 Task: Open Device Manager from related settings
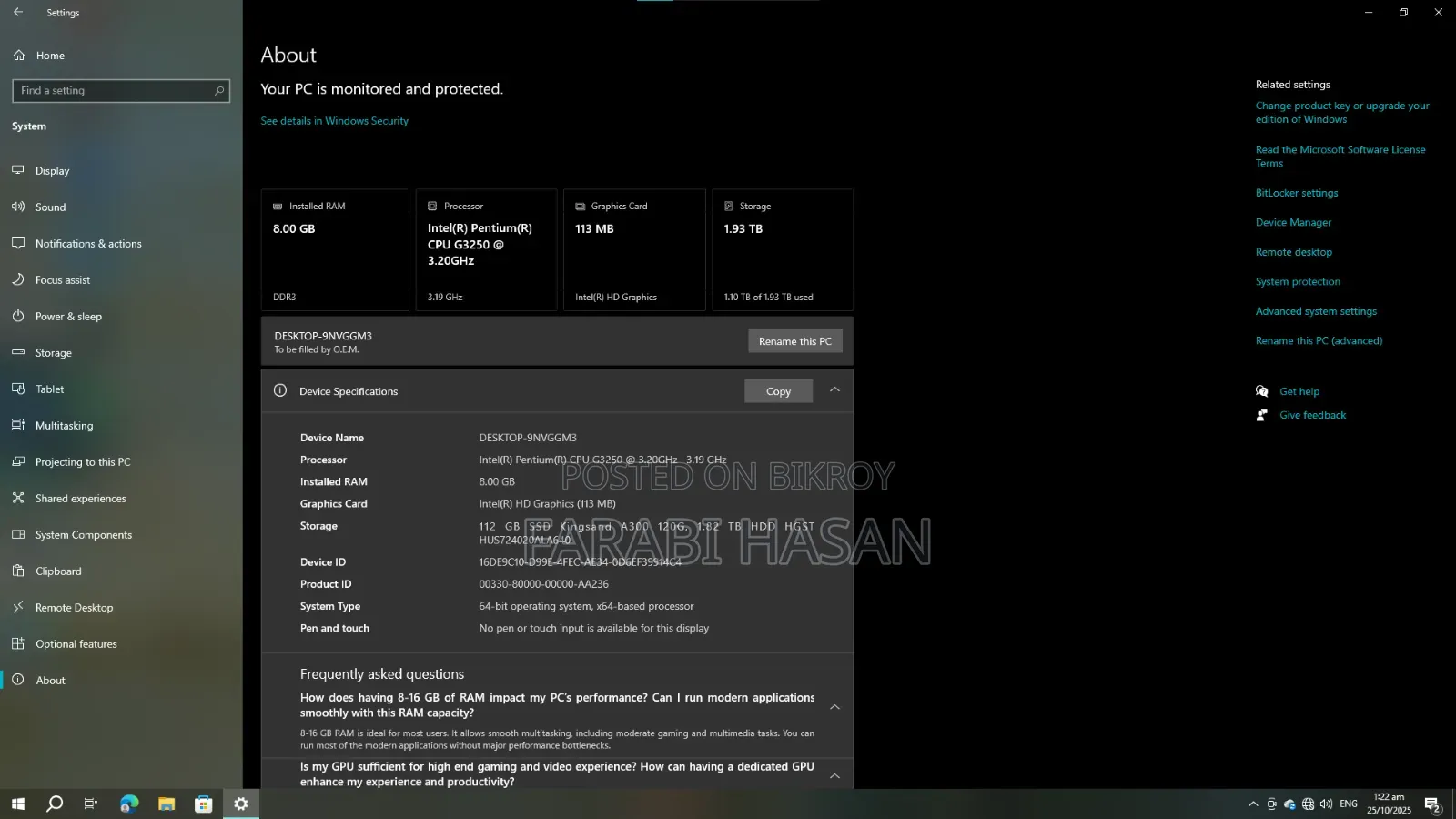point(1293,223)
